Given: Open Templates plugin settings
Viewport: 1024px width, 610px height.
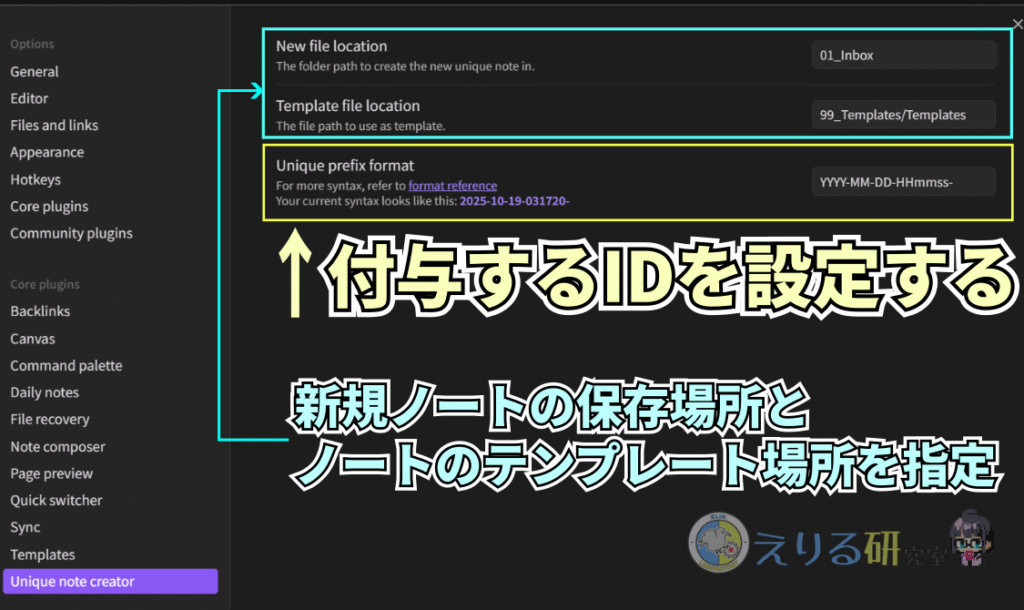Looking at the screenshot, I should point(43,555).
